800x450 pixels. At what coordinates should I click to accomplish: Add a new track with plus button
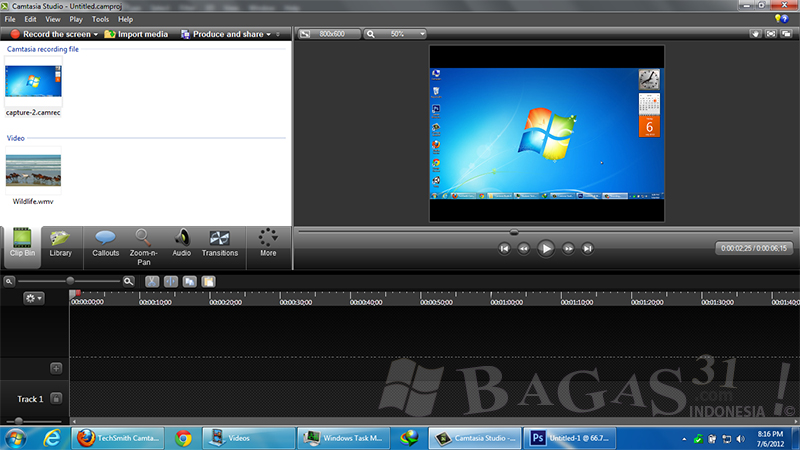[56, 368]
